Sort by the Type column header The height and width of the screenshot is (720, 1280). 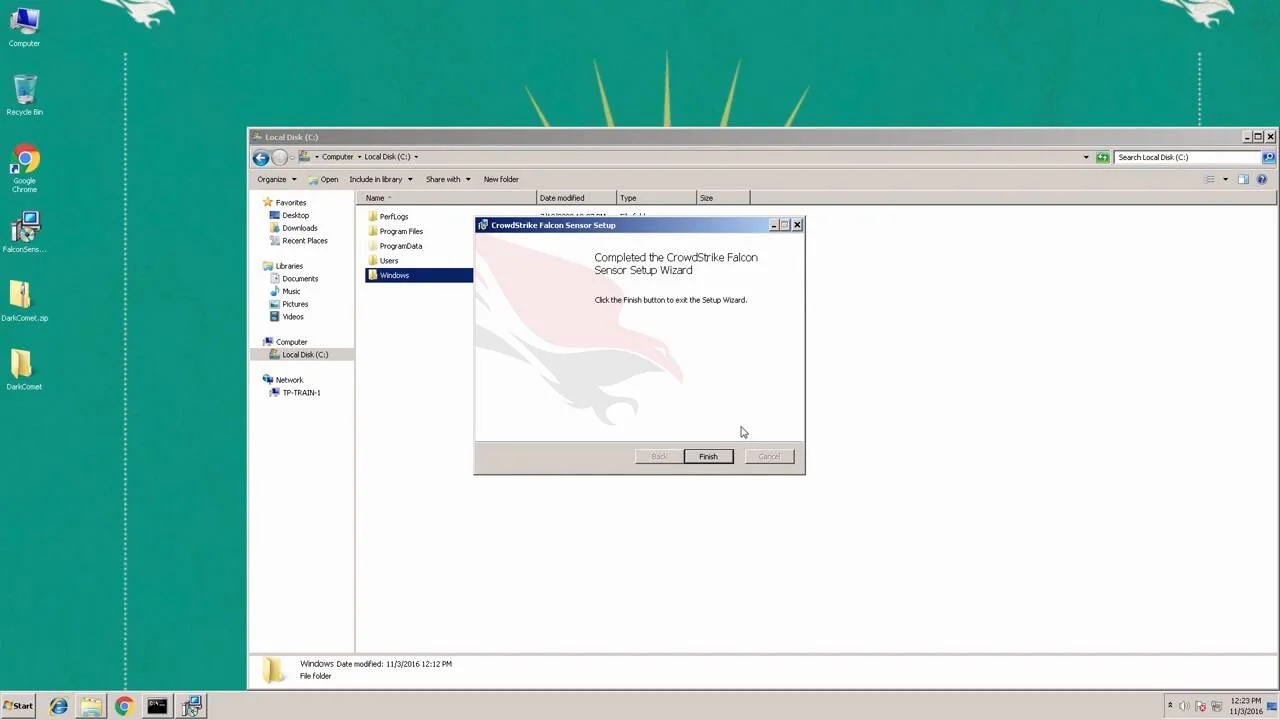pyautogui.click(x=656, y=198)
